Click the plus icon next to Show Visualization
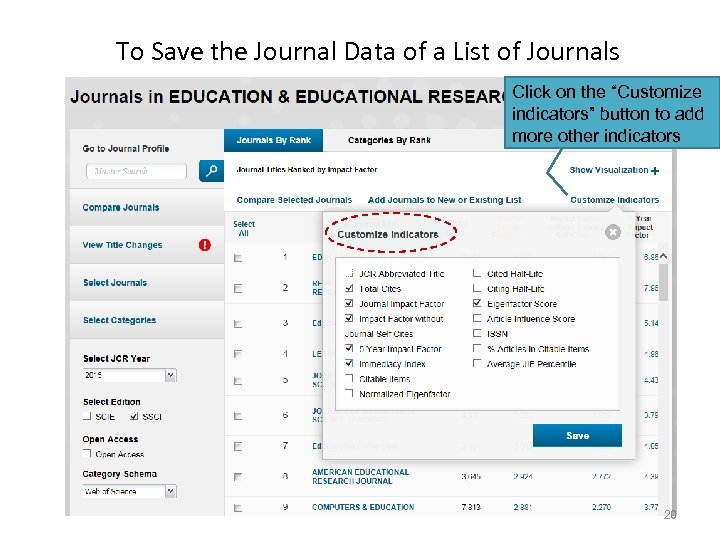Image resolution: width=720 pixels, height=540 pixels. pyautogui.click(x=655, y=171)
